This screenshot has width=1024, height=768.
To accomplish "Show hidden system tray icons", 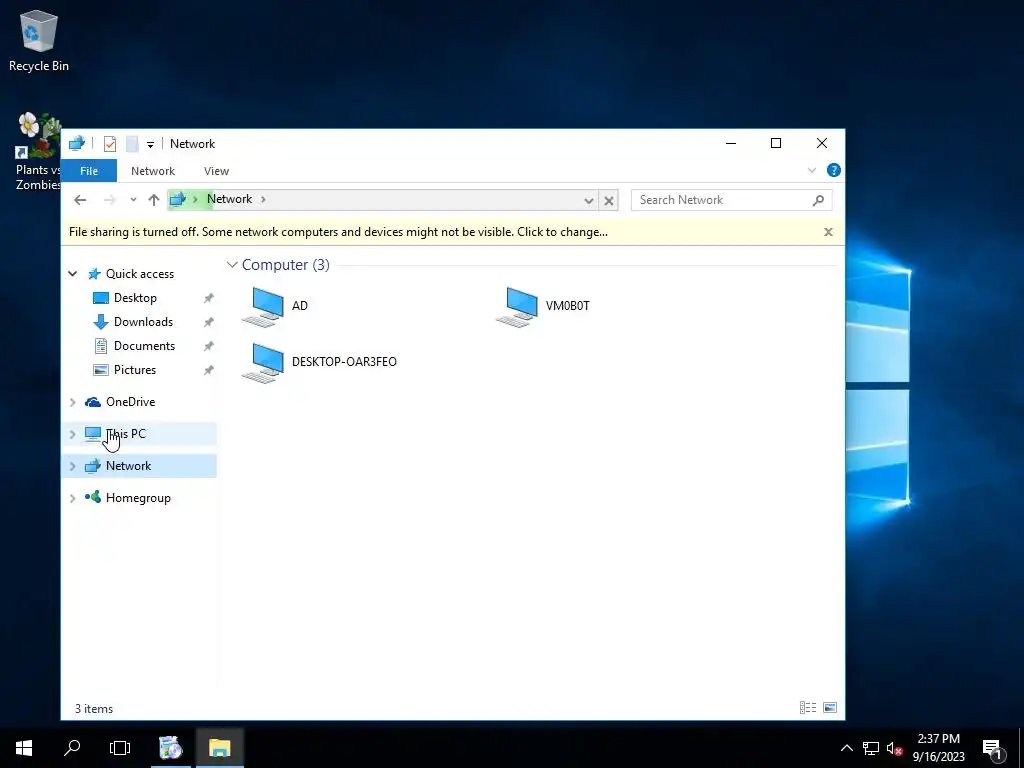I will click(846, 748).
